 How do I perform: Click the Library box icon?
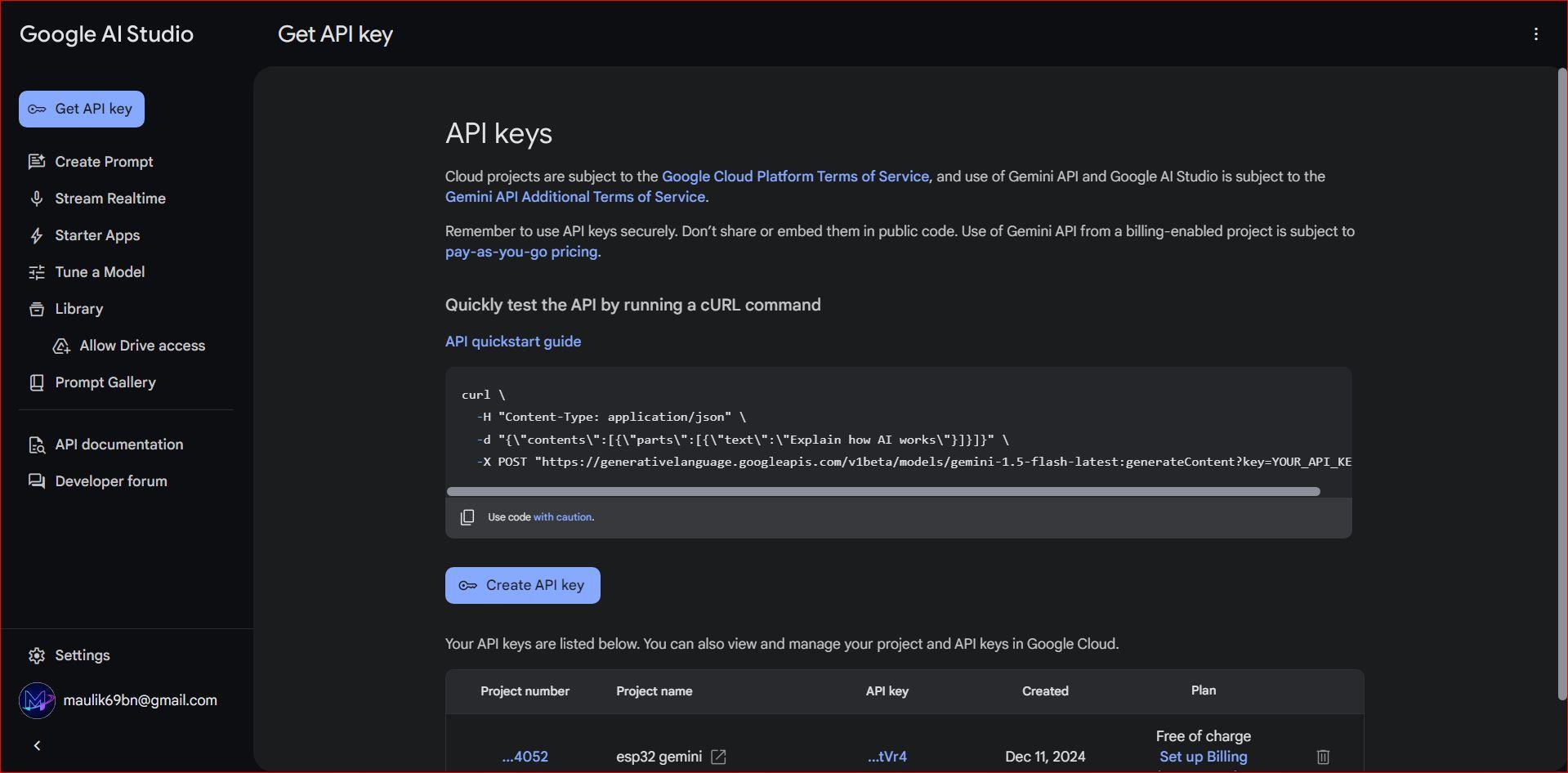[x=37, y=309]
